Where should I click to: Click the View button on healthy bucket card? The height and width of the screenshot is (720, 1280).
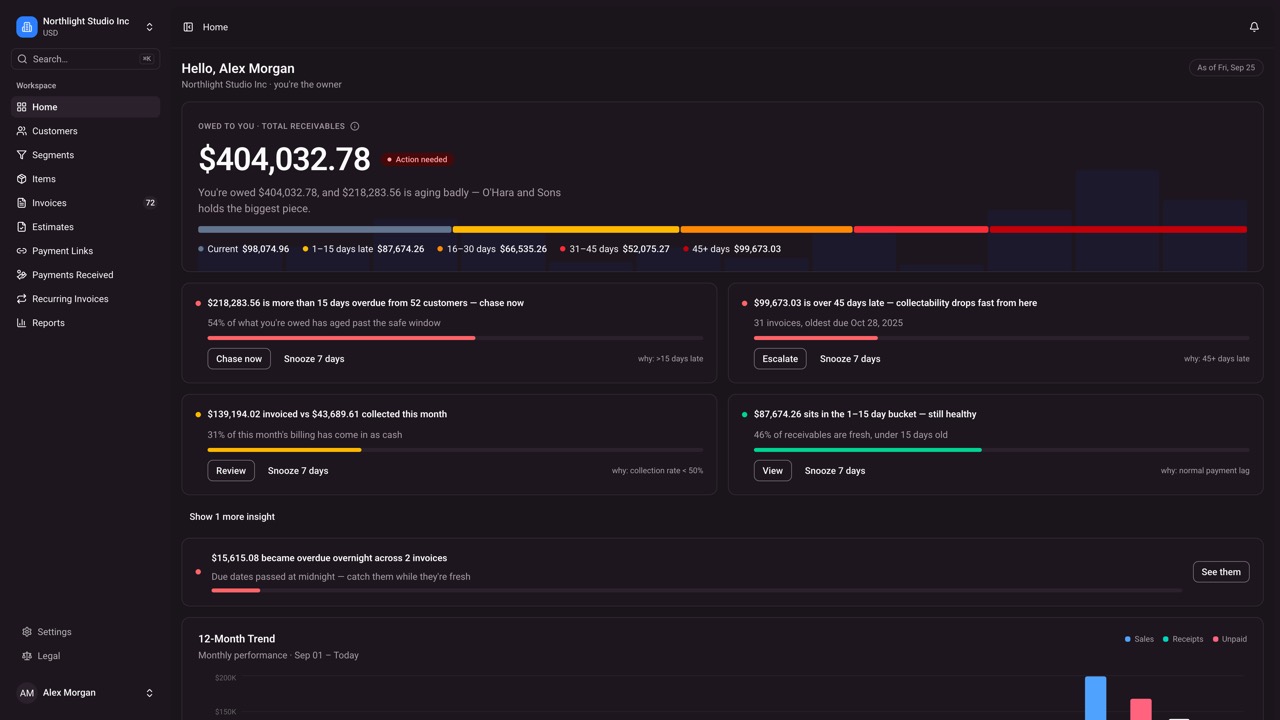(x=773, y=471)
